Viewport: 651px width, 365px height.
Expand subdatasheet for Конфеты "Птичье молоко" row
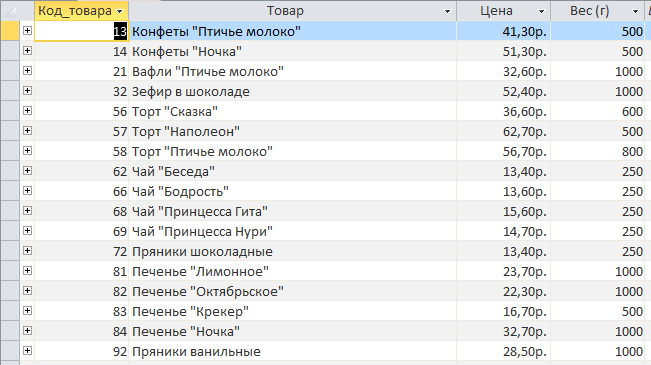pos(27,31)
